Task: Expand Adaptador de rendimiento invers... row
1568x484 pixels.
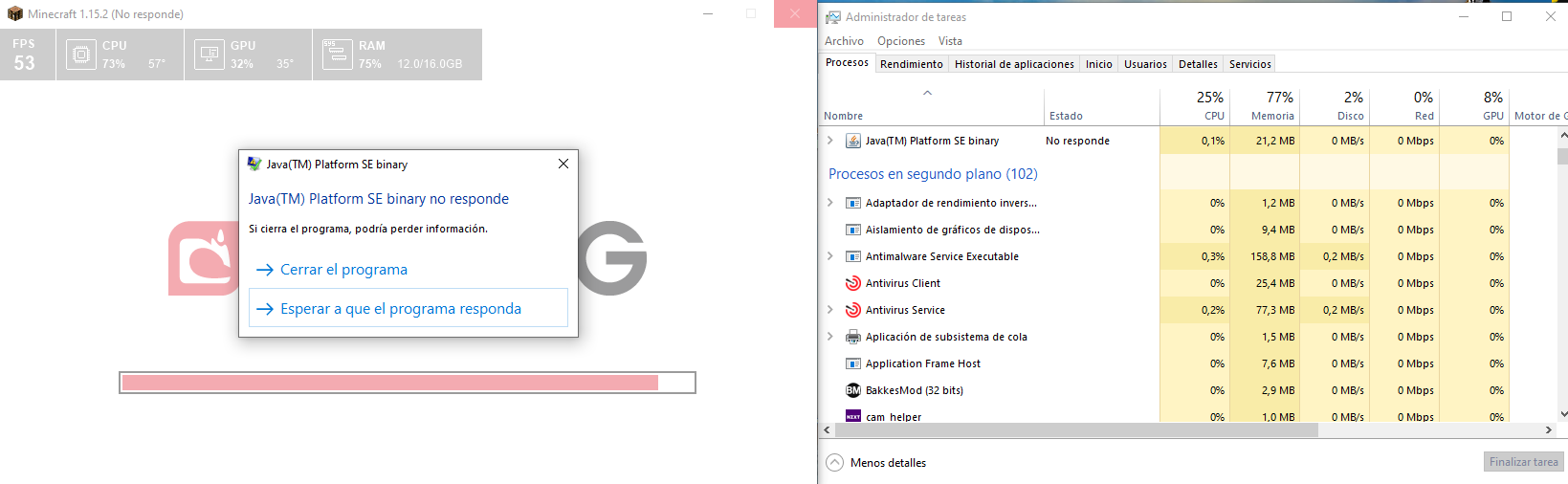Action: [830, 203]
